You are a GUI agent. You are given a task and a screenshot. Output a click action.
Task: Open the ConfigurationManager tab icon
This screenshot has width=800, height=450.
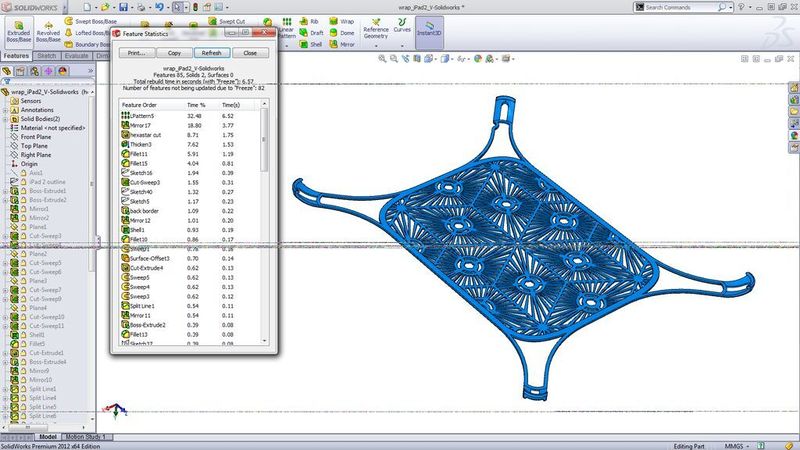tap(34, 71)
